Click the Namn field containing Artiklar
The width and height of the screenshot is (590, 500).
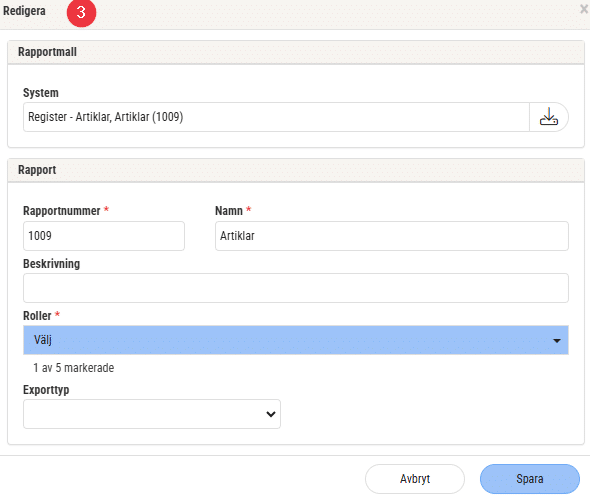(392, 236)
